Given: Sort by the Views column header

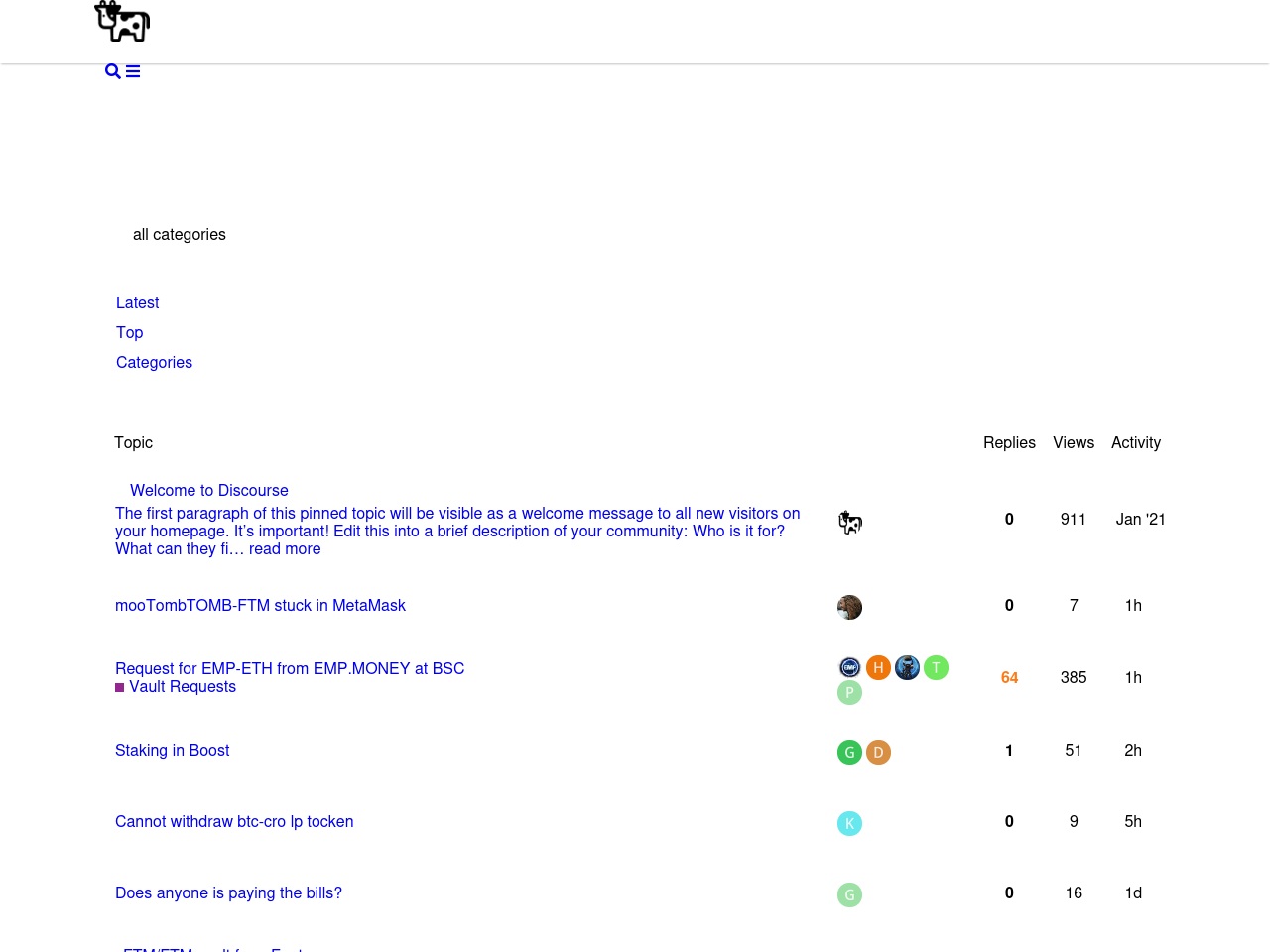Looking at the screenshot, I should click(x=1074, y=443).
